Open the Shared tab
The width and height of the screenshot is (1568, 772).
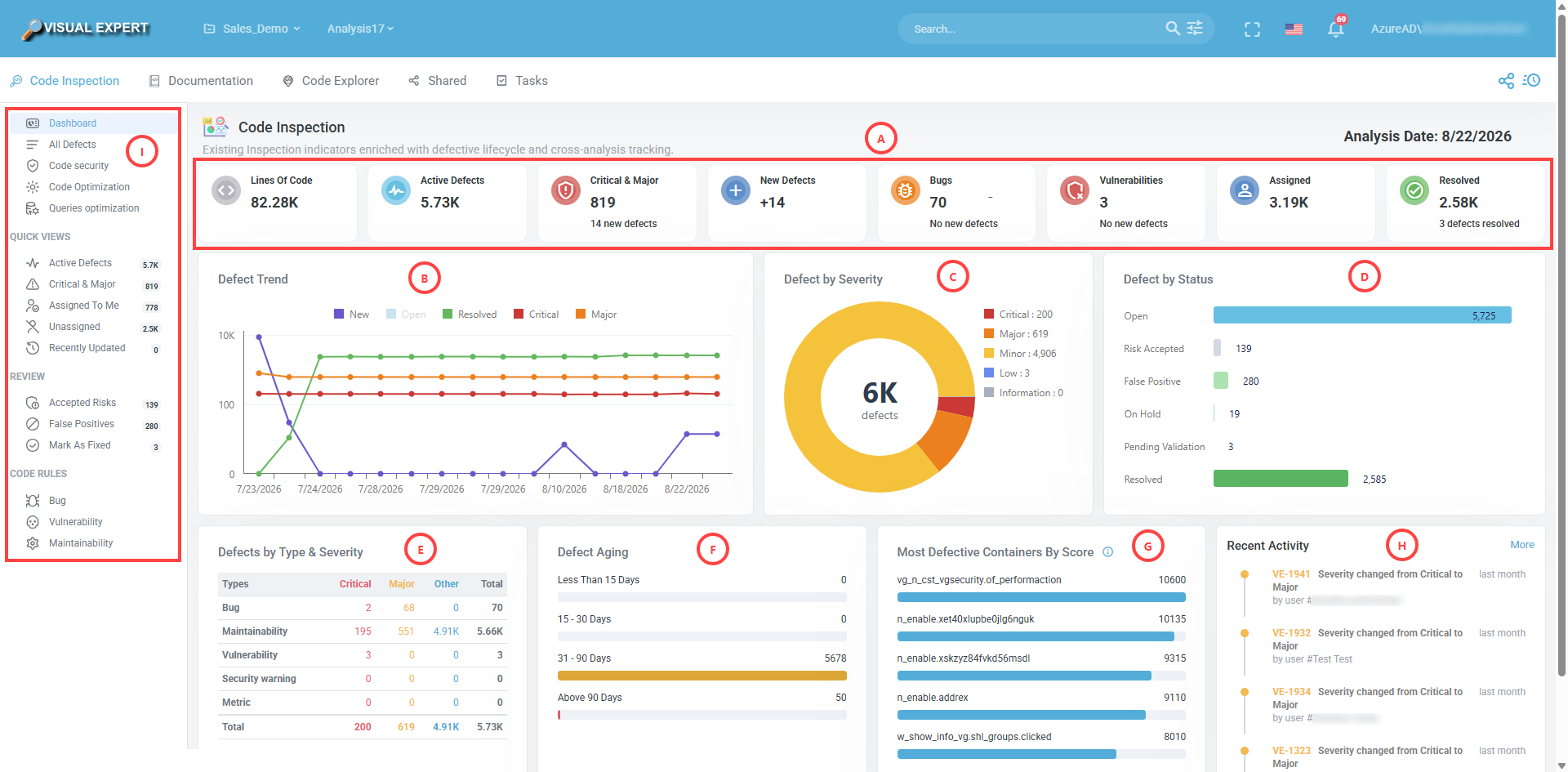pos(438,81)
